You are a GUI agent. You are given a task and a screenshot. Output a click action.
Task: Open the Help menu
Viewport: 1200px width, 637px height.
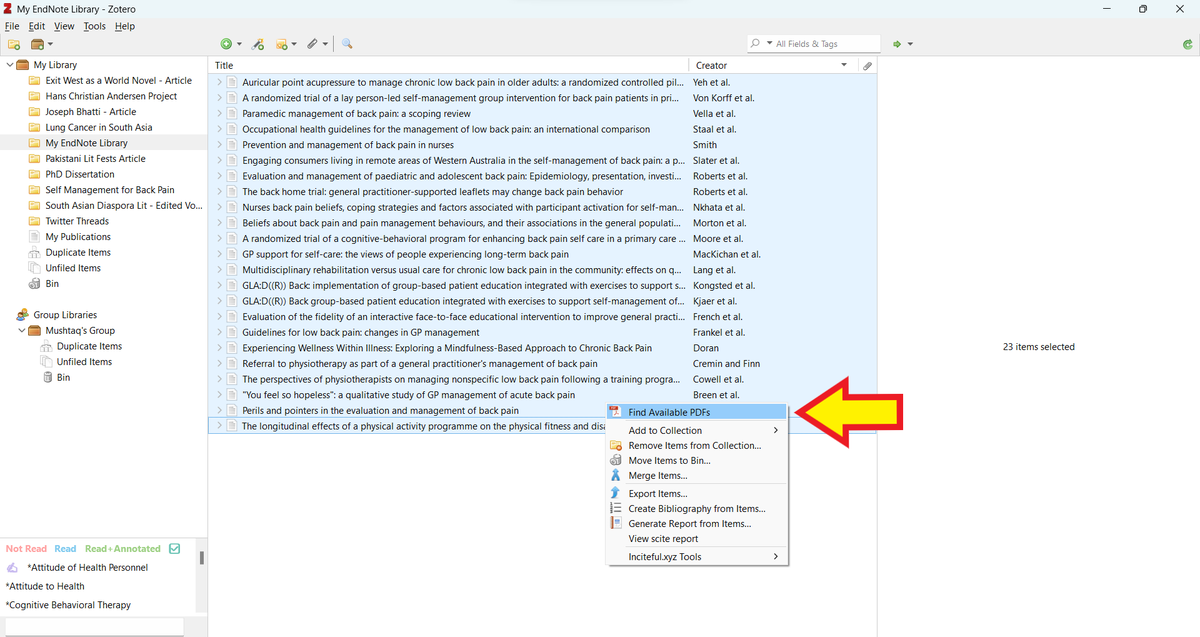(124, 26)
